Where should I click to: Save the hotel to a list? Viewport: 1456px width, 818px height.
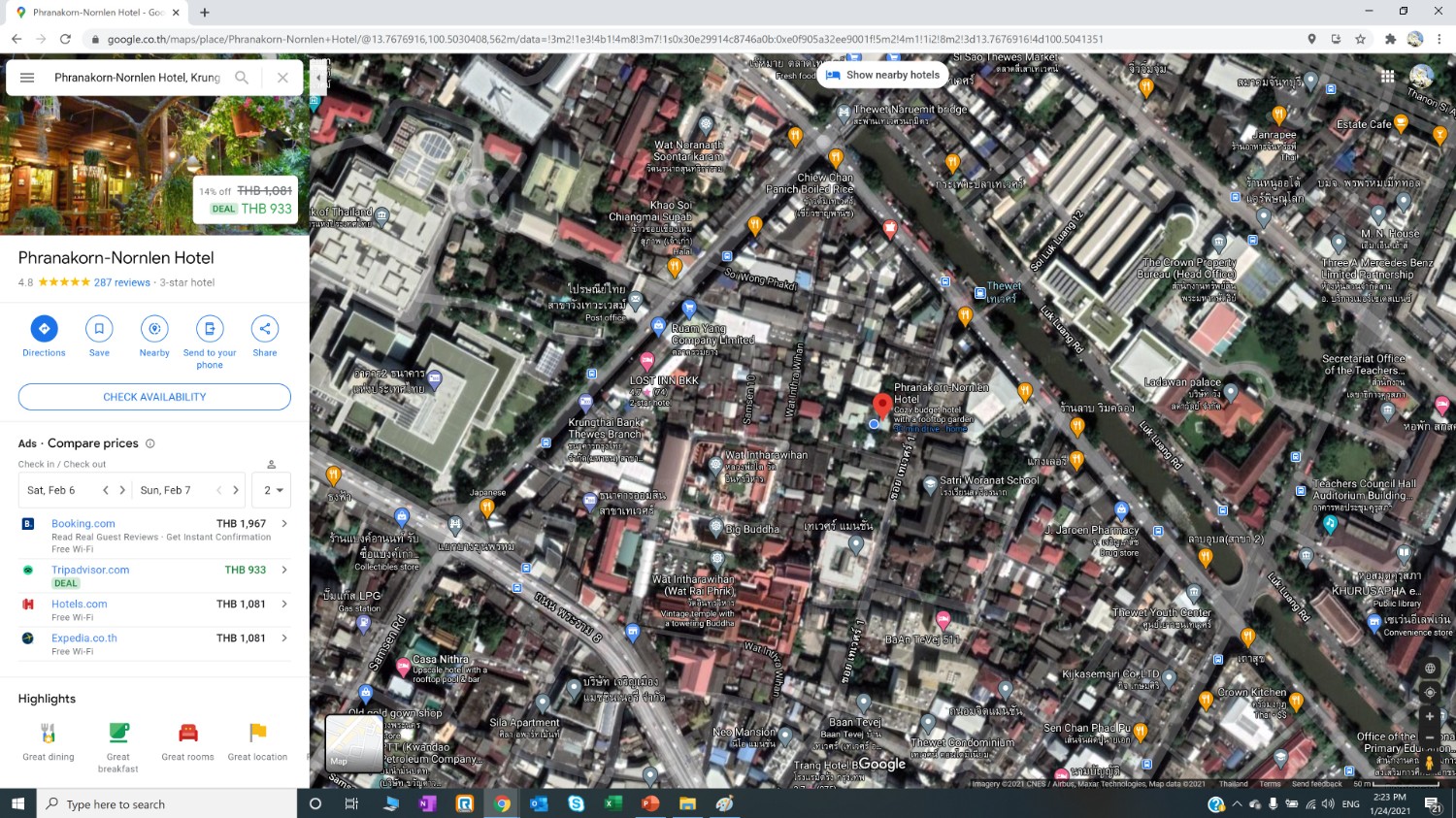(x=99, y=329)
